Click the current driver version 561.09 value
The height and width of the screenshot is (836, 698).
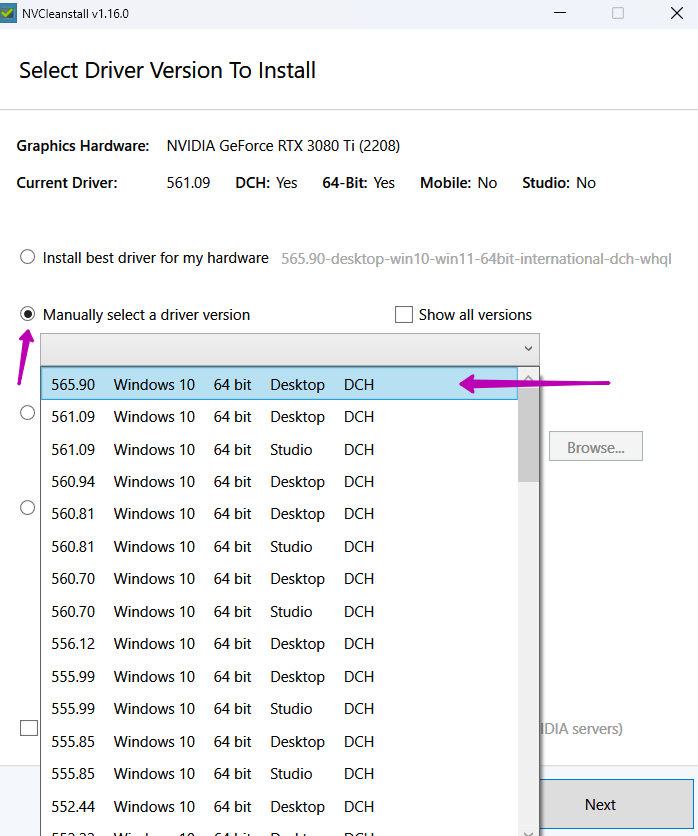188,183
